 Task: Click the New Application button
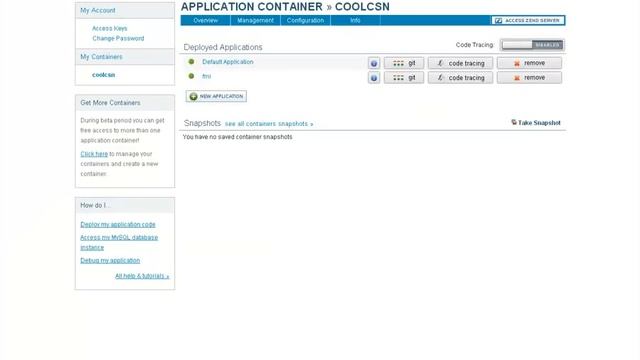[216, 96]
